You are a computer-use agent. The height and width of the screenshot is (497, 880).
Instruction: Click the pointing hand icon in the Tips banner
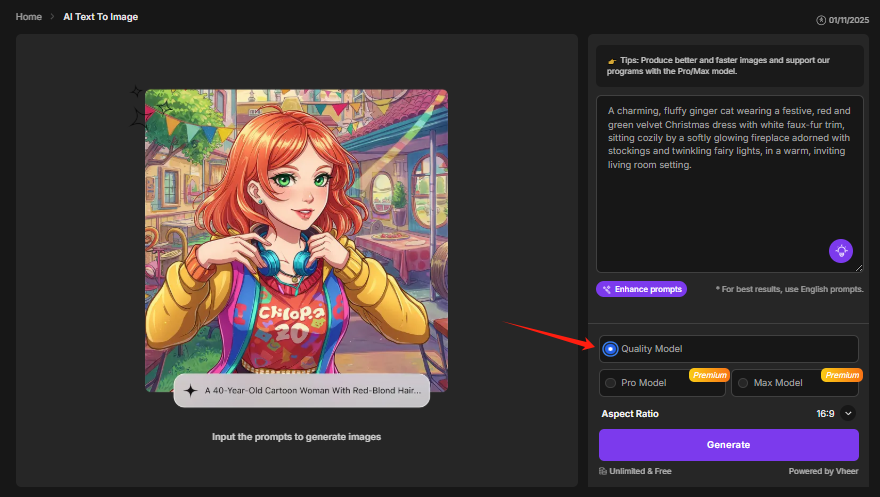point(611,62)
